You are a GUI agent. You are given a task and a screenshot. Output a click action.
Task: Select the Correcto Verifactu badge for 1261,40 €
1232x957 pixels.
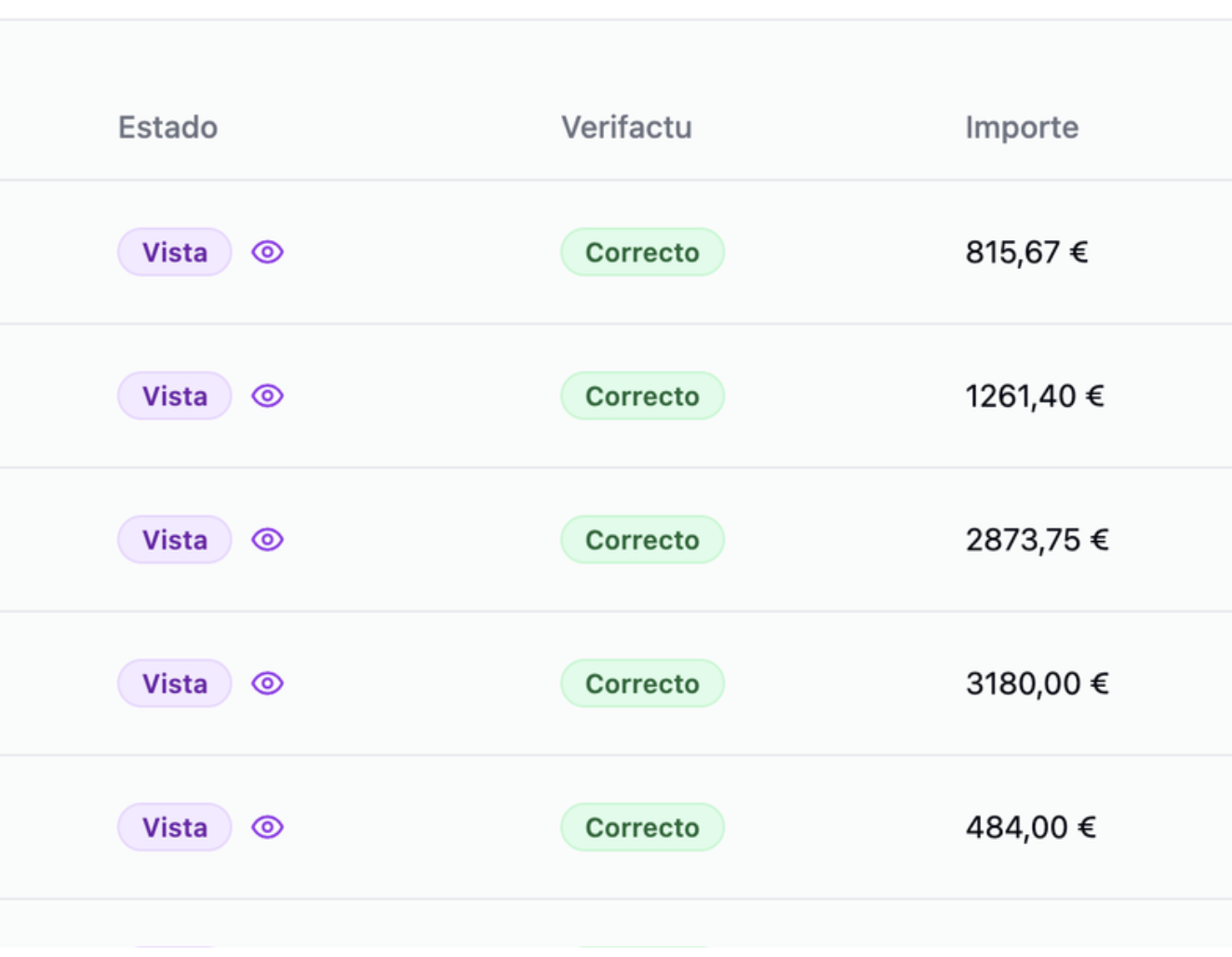pos(642,396)
